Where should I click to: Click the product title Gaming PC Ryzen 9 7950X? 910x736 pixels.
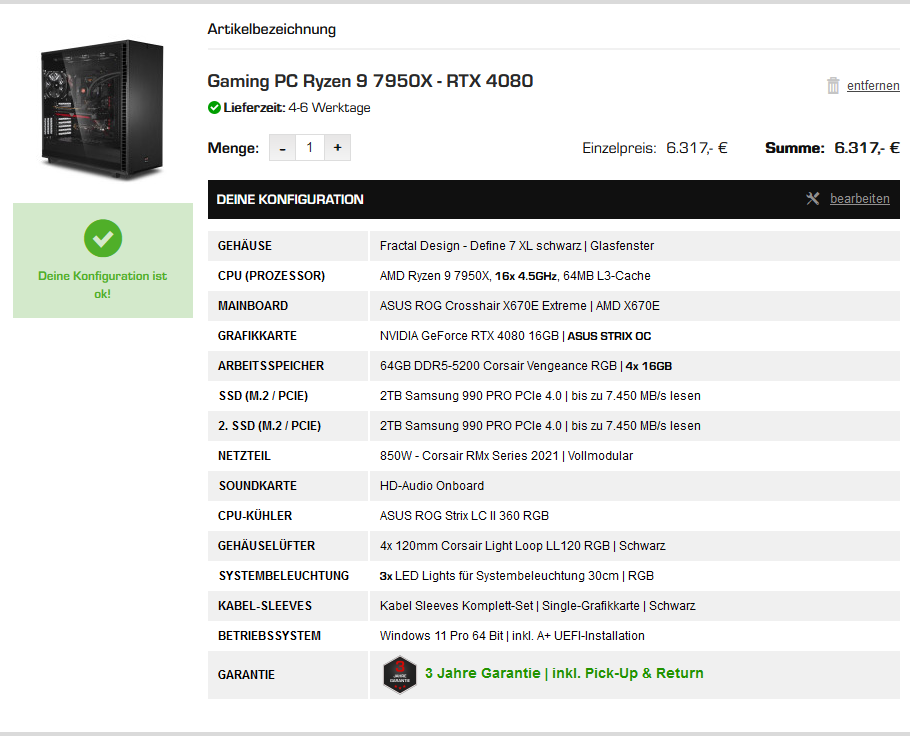370,81
